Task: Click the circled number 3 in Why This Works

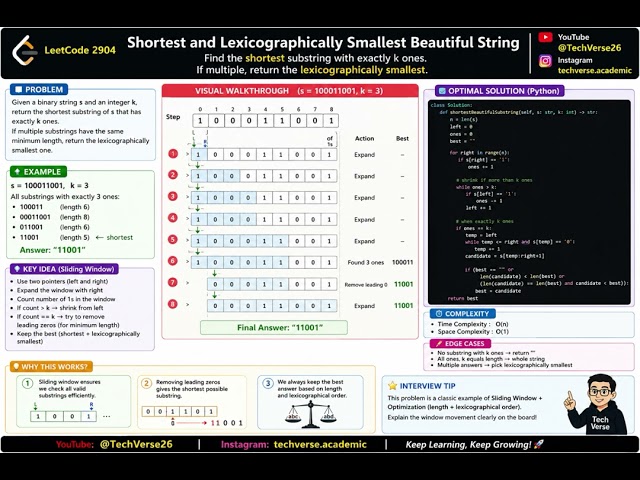Action: point(268,384)
